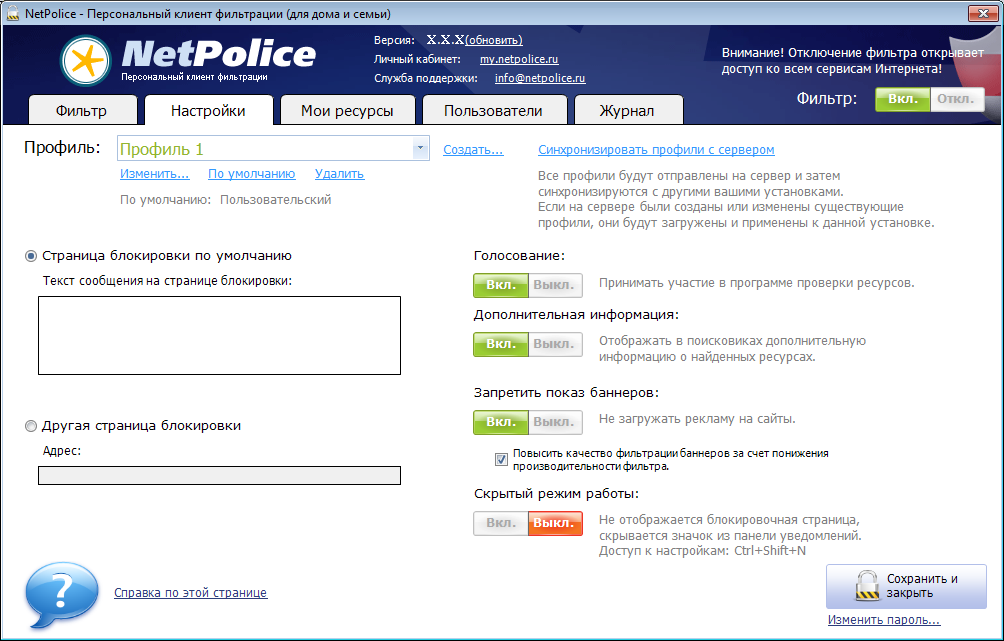Click the Адрес input field
This screenshot has height=641, width=1004.
pyautogui.click(x=220, y=475)
